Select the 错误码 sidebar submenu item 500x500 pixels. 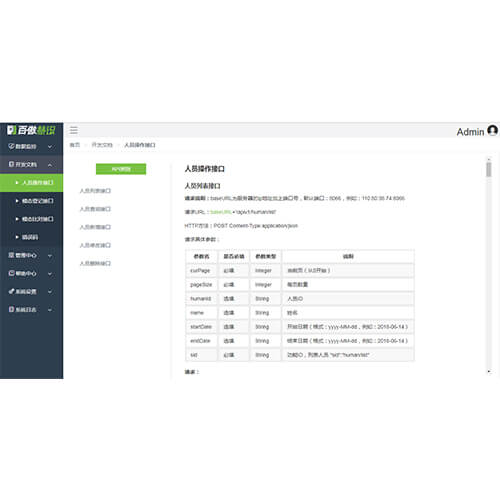tap(31, 237)
